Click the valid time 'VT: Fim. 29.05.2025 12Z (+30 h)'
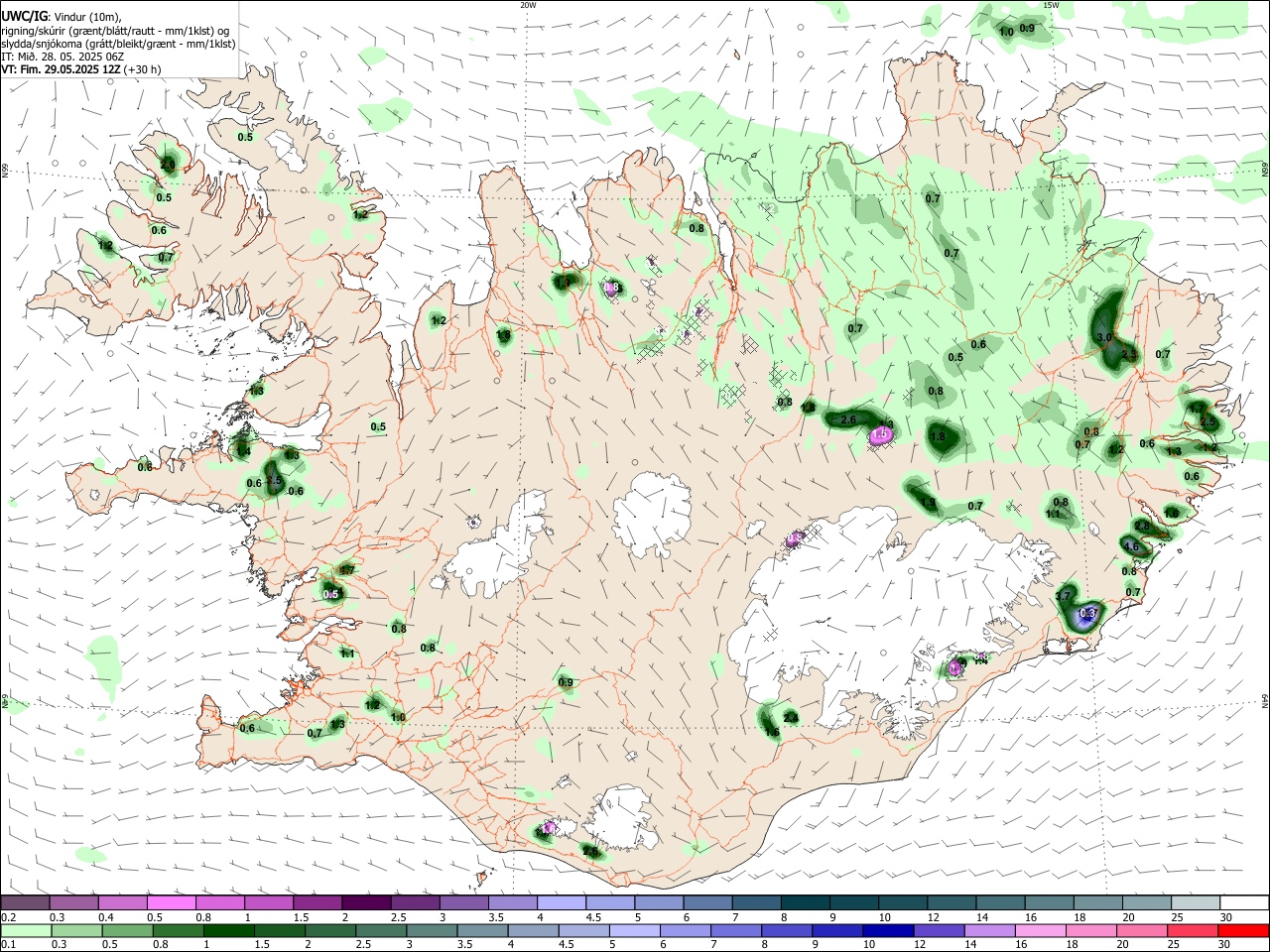This screenshot has width=1270, height=952. [x=81, y=70]
